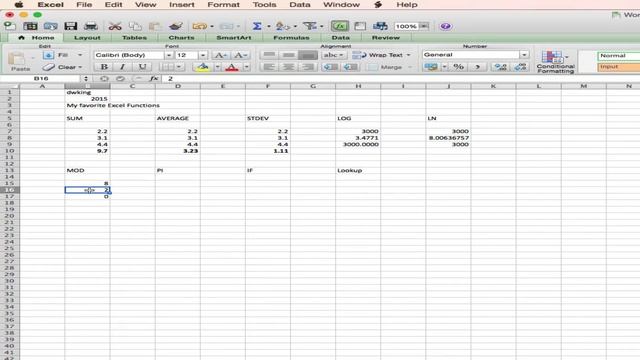The image size is (640, 360).
Task: Toggle align text right
Action: pyautogui.click(x=308, y=67)
